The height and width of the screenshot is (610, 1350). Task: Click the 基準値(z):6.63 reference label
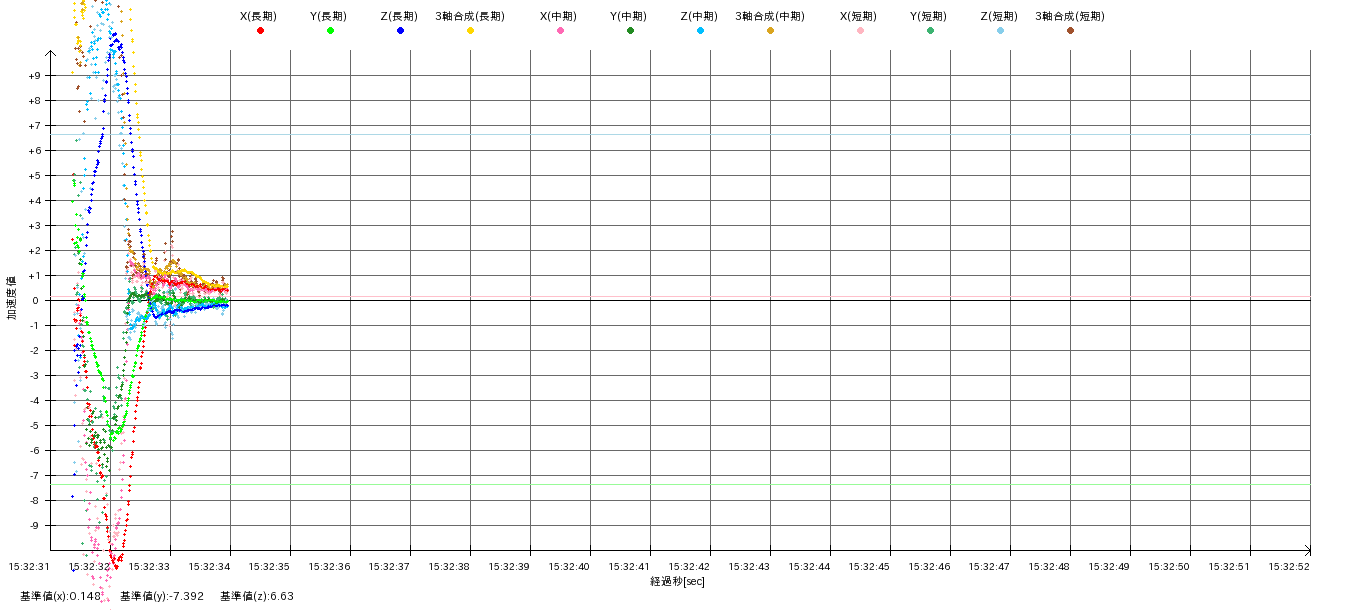click(x=257, y=596)
